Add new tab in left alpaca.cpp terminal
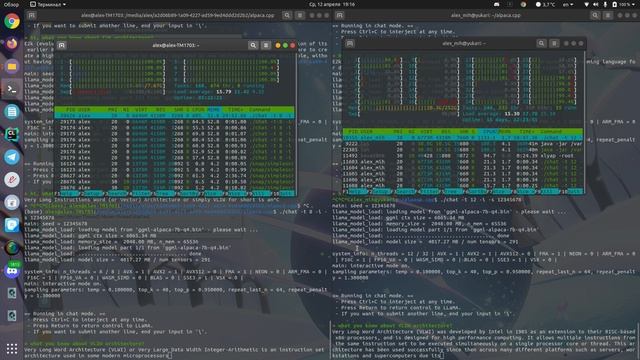This screenshot has height=360, width=640. (x=31, y=15)
